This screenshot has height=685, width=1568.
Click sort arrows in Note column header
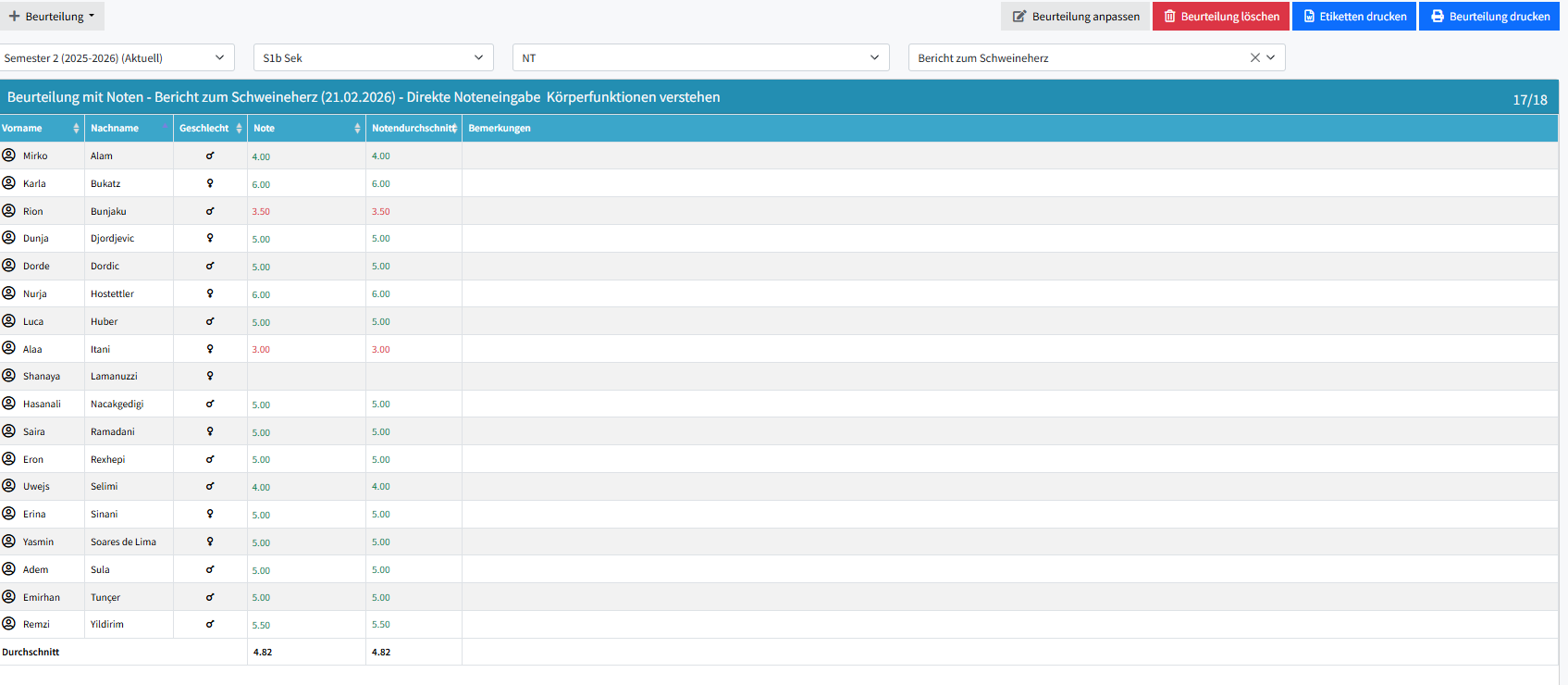coord(357,129)
